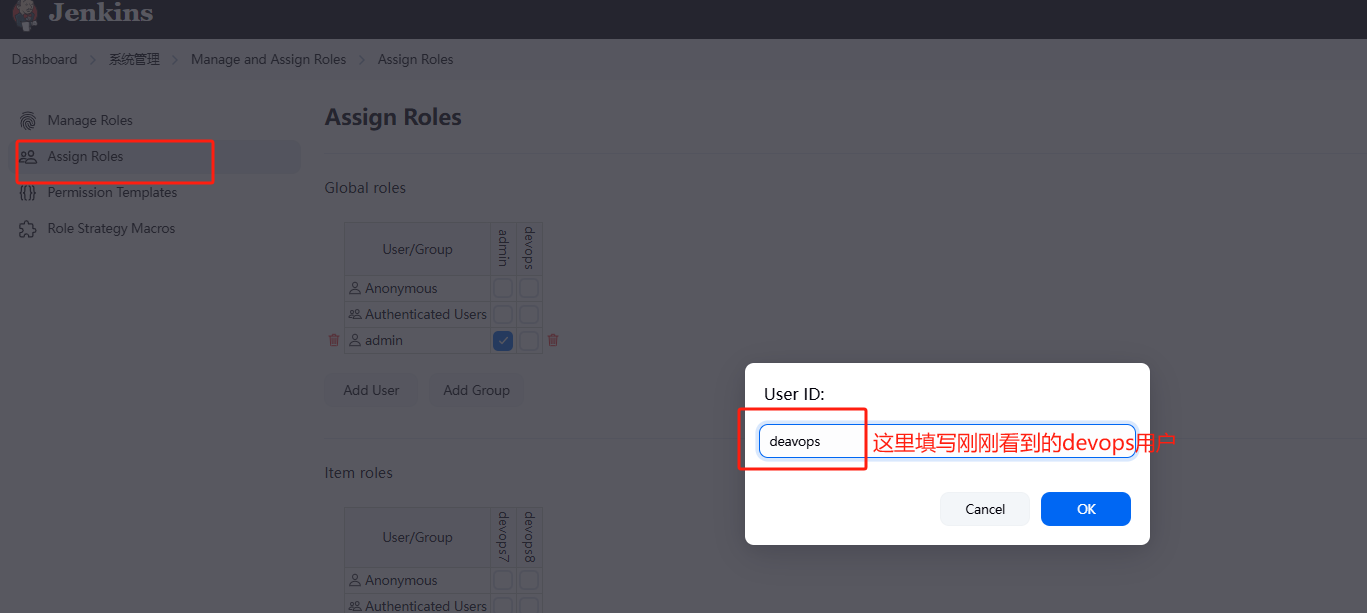Open Assign Roles in the sidebar

point(155,156)
